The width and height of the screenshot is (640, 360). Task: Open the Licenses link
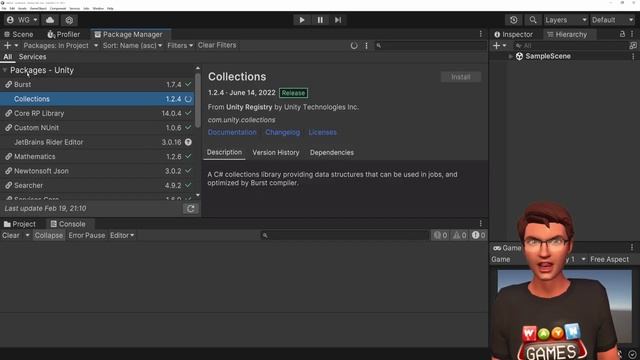point(322,132)
